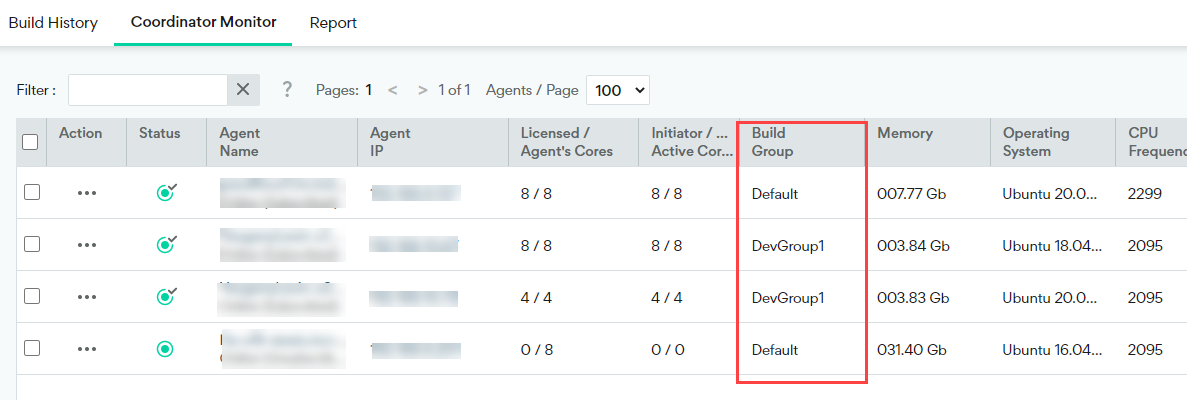The width and height of the screenshot is (1187, 400).
Task: Go to next page arrow
Action: click(423, 90)
